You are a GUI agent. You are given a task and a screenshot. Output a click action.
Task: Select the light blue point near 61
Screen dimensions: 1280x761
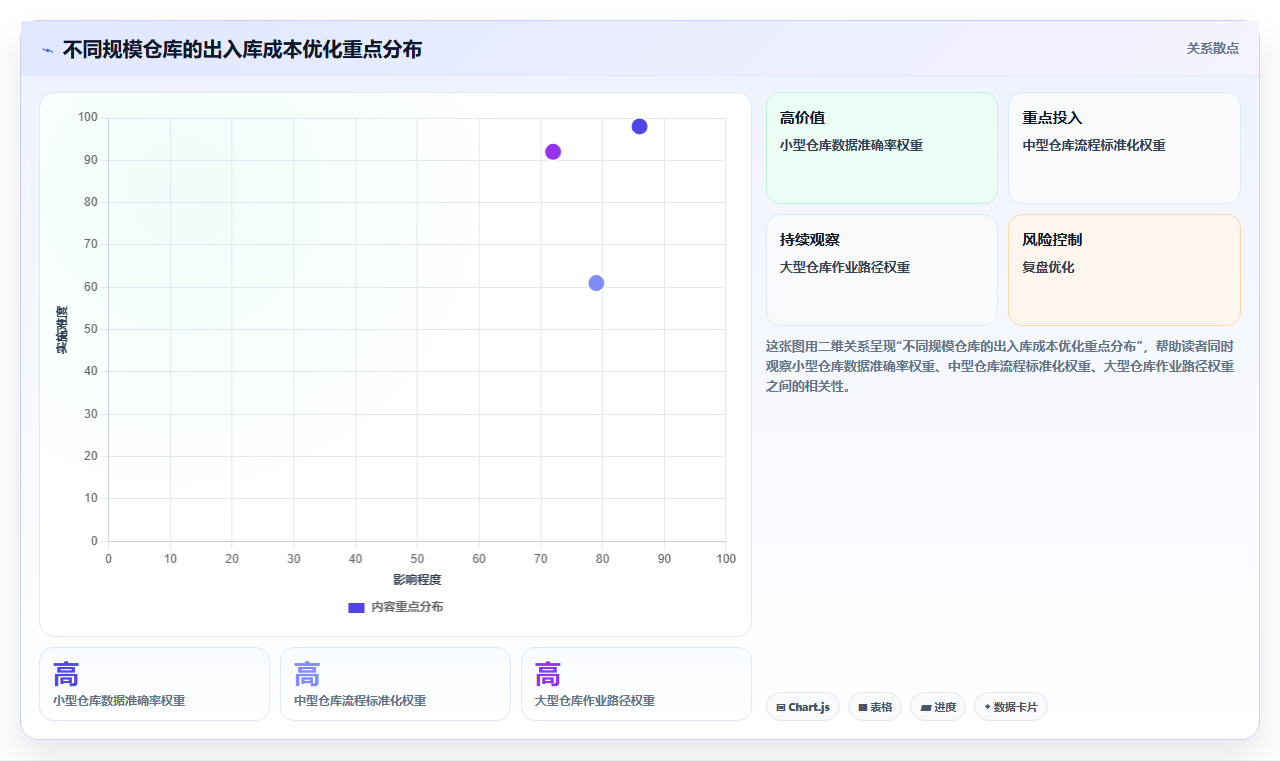[596, 283]
